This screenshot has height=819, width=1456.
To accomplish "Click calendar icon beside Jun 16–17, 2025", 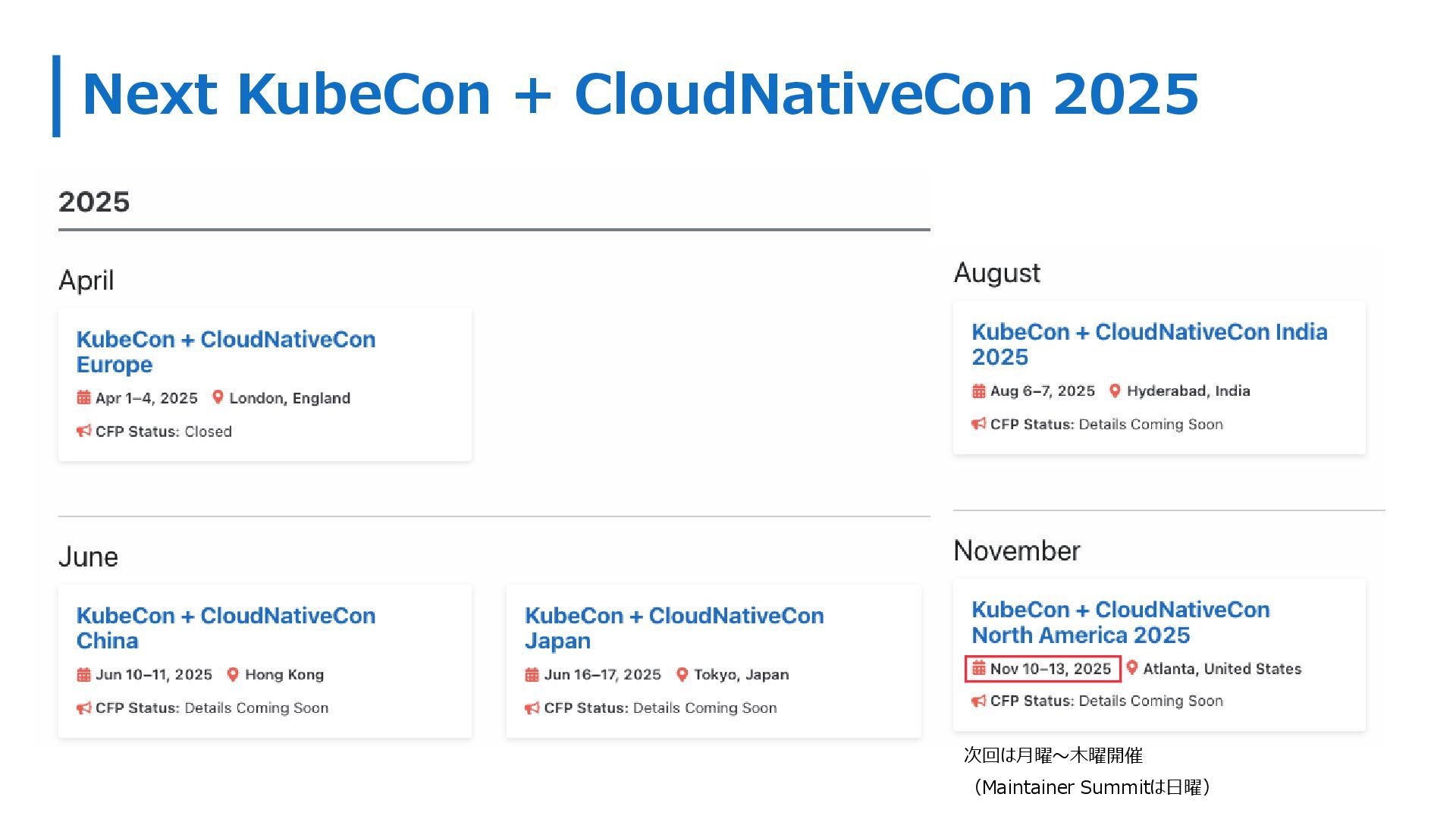I will (532, 674).
